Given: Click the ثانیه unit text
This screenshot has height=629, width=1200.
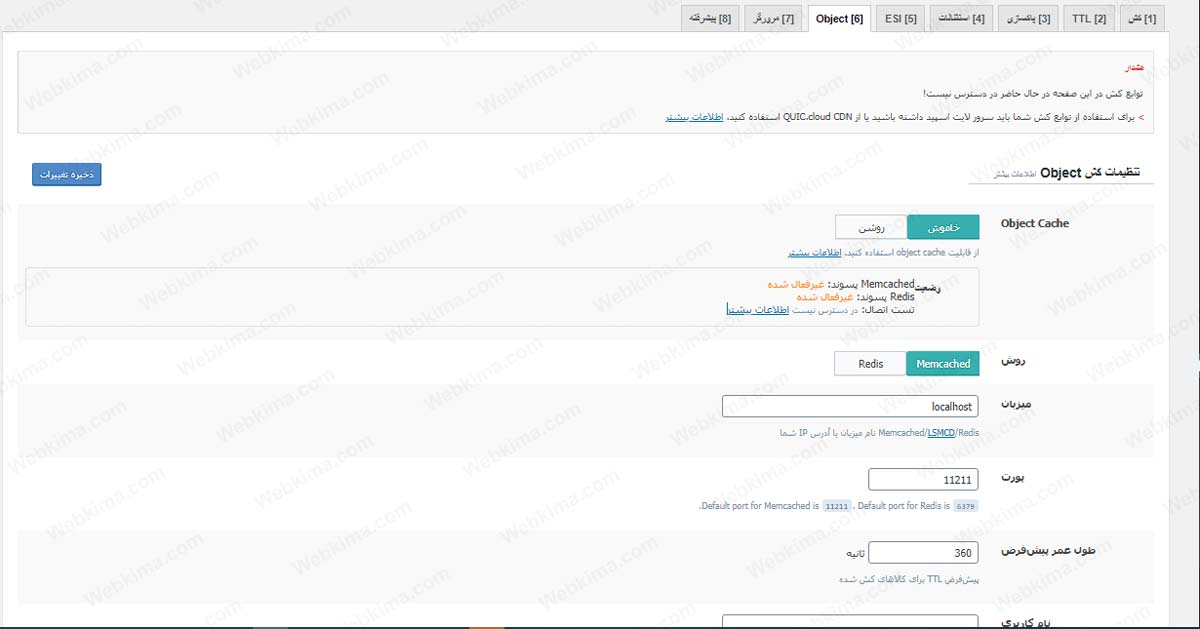Looking at the screenshot, I should tap(853, 553).
